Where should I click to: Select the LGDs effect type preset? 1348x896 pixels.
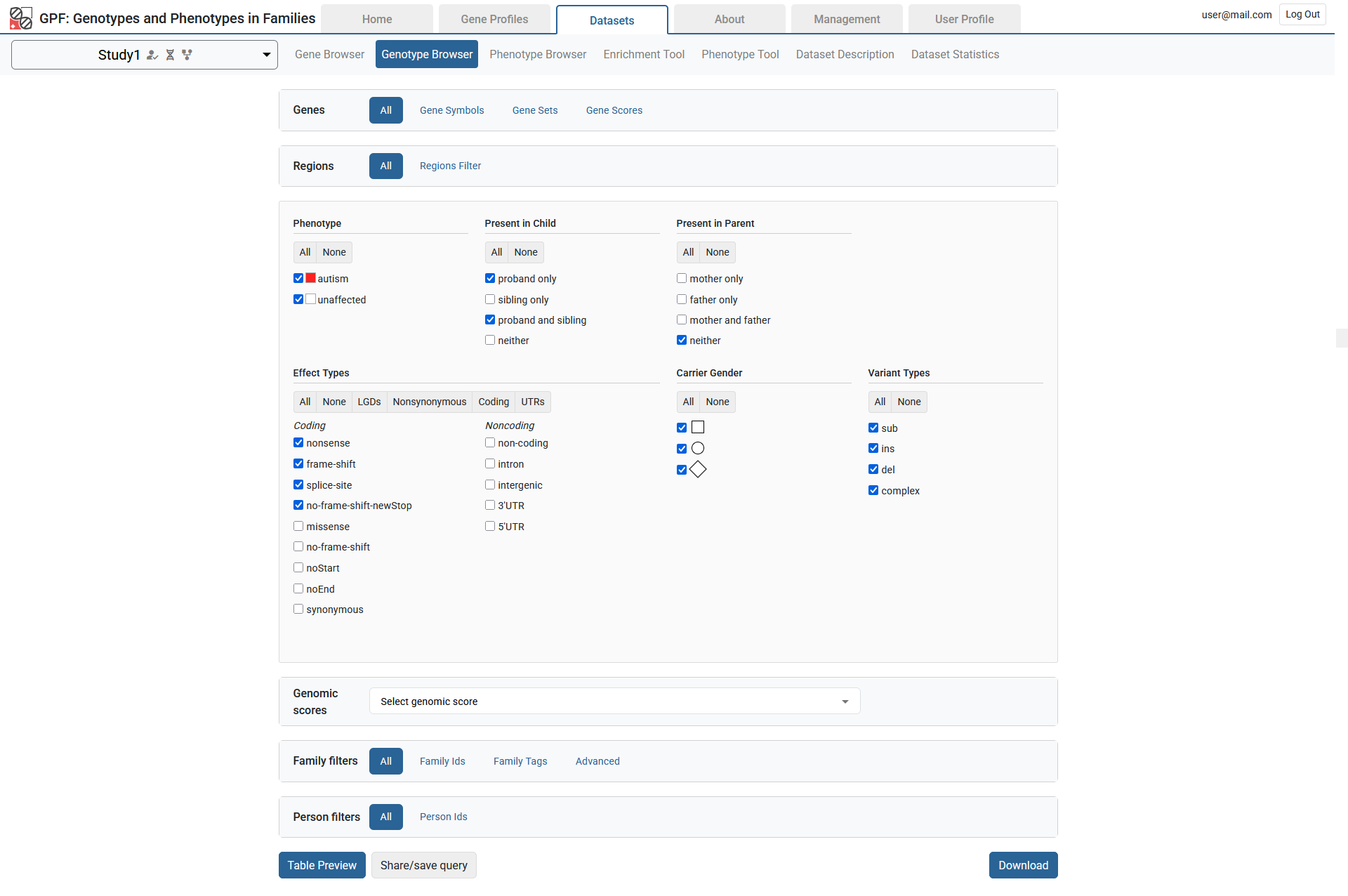[x=369, y=402]
